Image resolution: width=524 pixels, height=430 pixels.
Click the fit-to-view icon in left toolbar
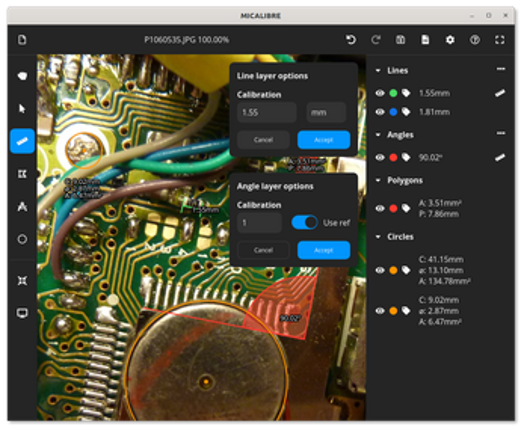[x=22, y=281]
